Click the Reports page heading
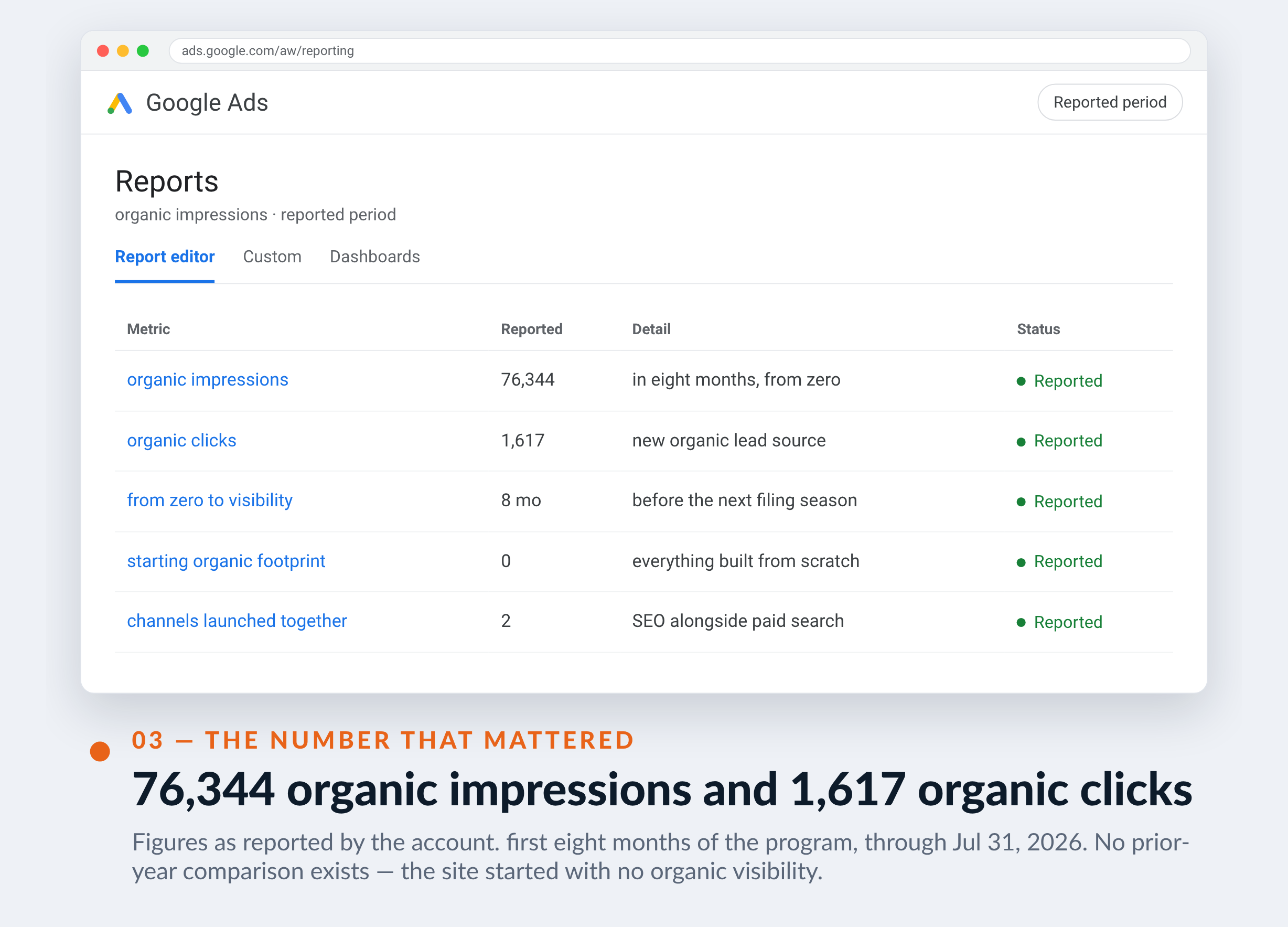The height and width of the screenshot is (927, 1288). click(x=166, y=182)
